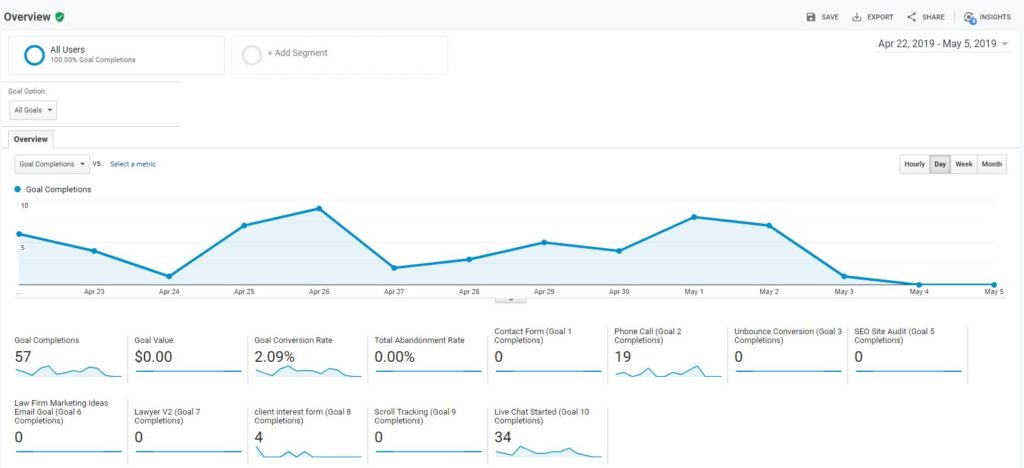This screenshot has width=1024, height=468.
Task: Click the chart collapse handle below the graph
Action: pos(511,299)
